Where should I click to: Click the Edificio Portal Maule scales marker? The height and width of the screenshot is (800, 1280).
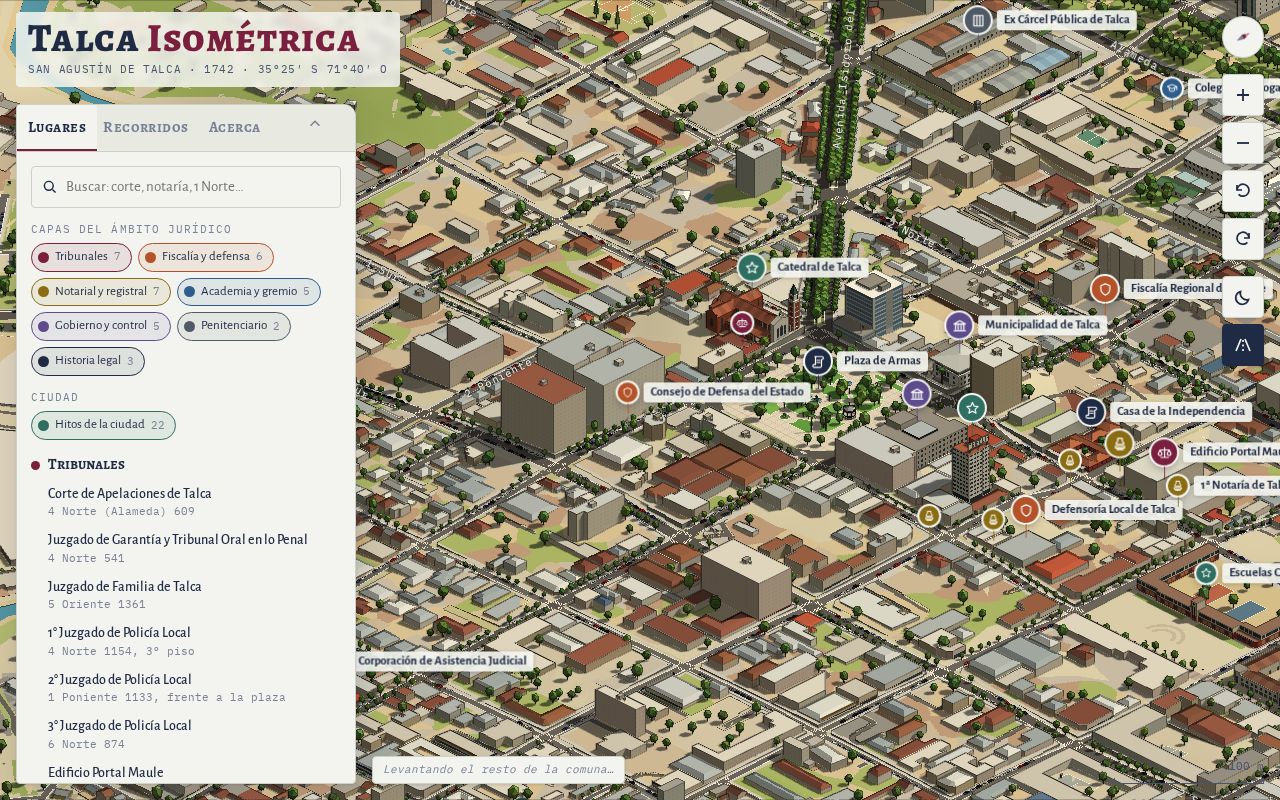(x=1164, y=452)
